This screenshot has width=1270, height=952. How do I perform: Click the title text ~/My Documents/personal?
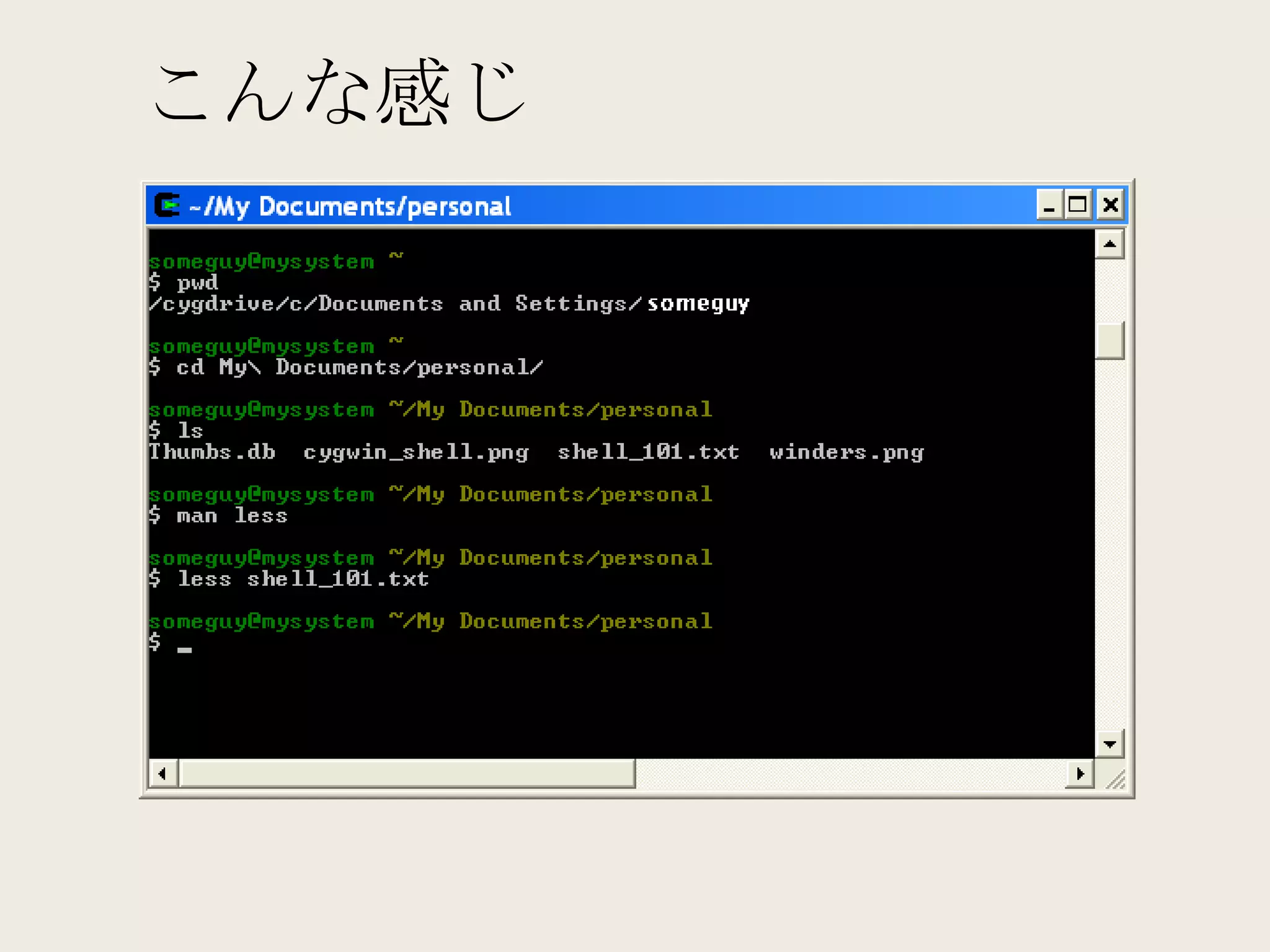tap(350, 207)
